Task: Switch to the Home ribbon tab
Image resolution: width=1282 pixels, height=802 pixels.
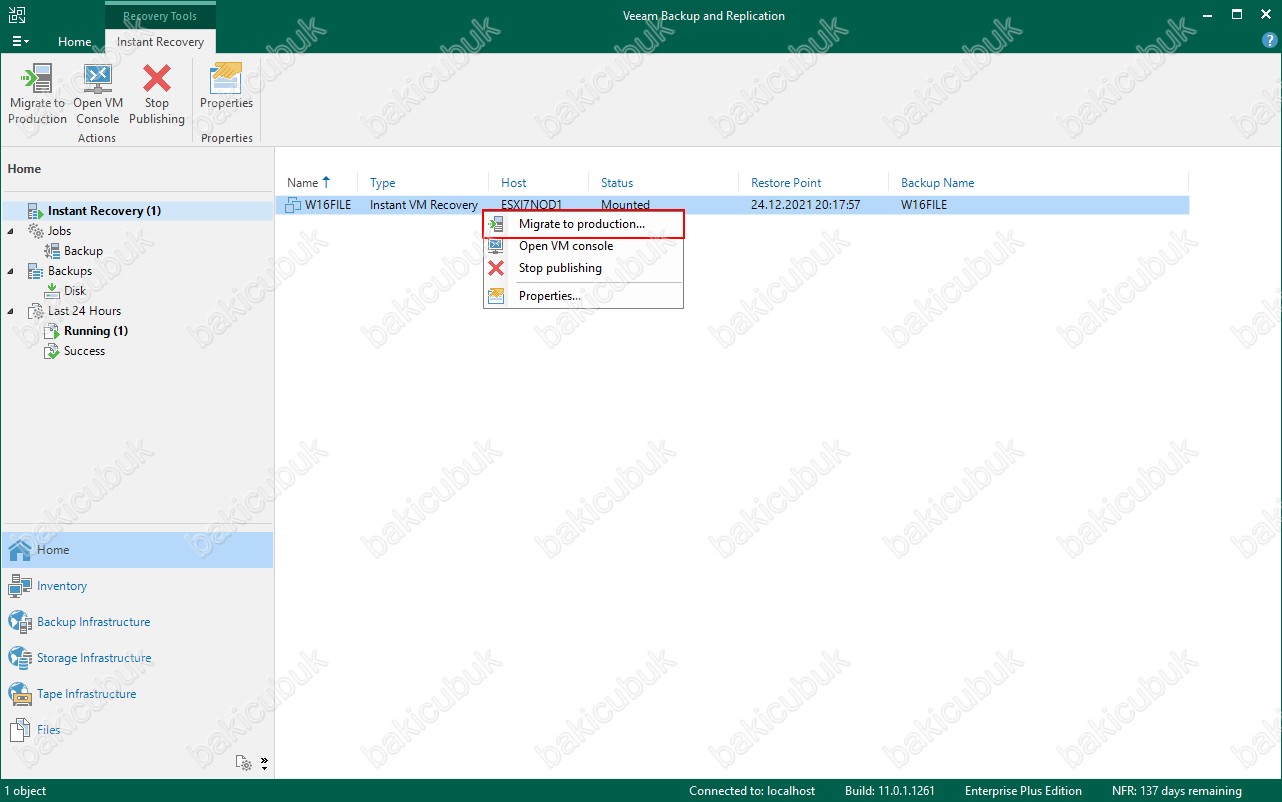Action: [75, 42]
